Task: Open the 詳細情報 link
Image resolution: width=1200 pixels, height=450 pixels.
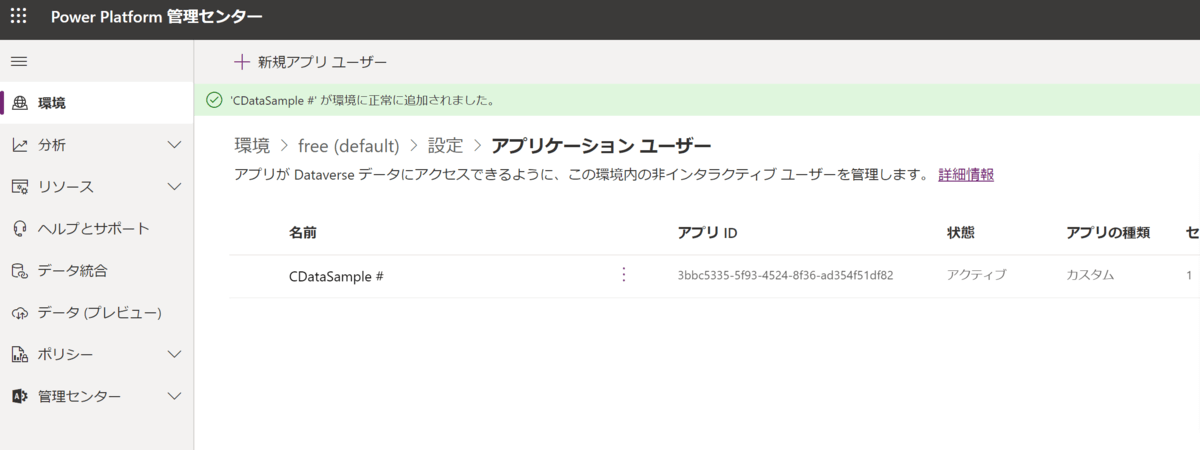Action: [966, 175]
